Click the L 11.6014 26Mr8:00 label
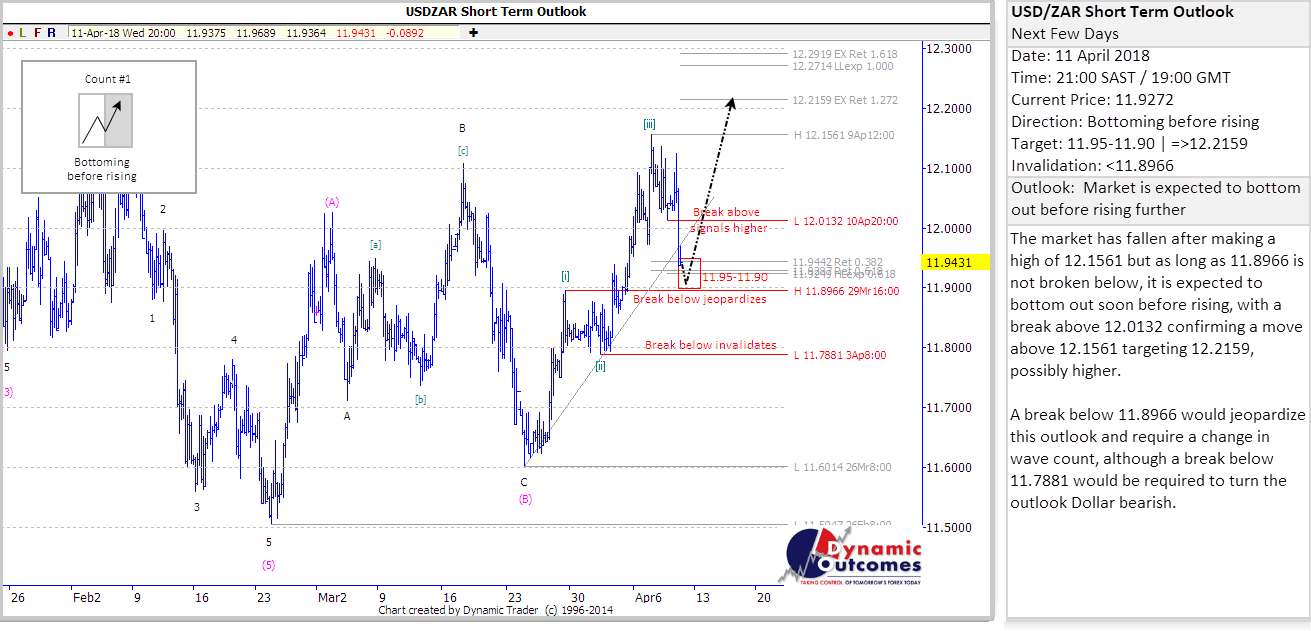The height and width of the screenshot is (631, 1311). (x=842, y=467)
